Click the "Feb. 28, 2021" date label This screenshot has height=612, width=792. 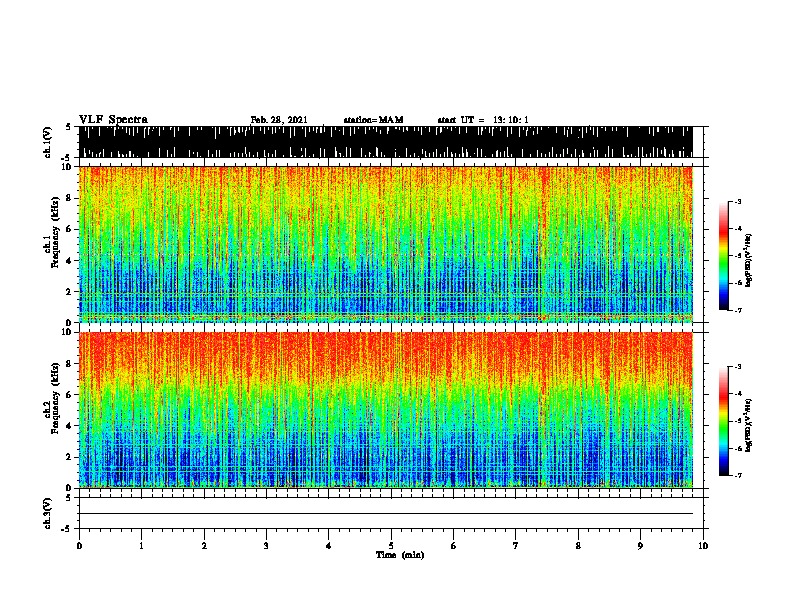pyautogui.click(x=279, y=120)
